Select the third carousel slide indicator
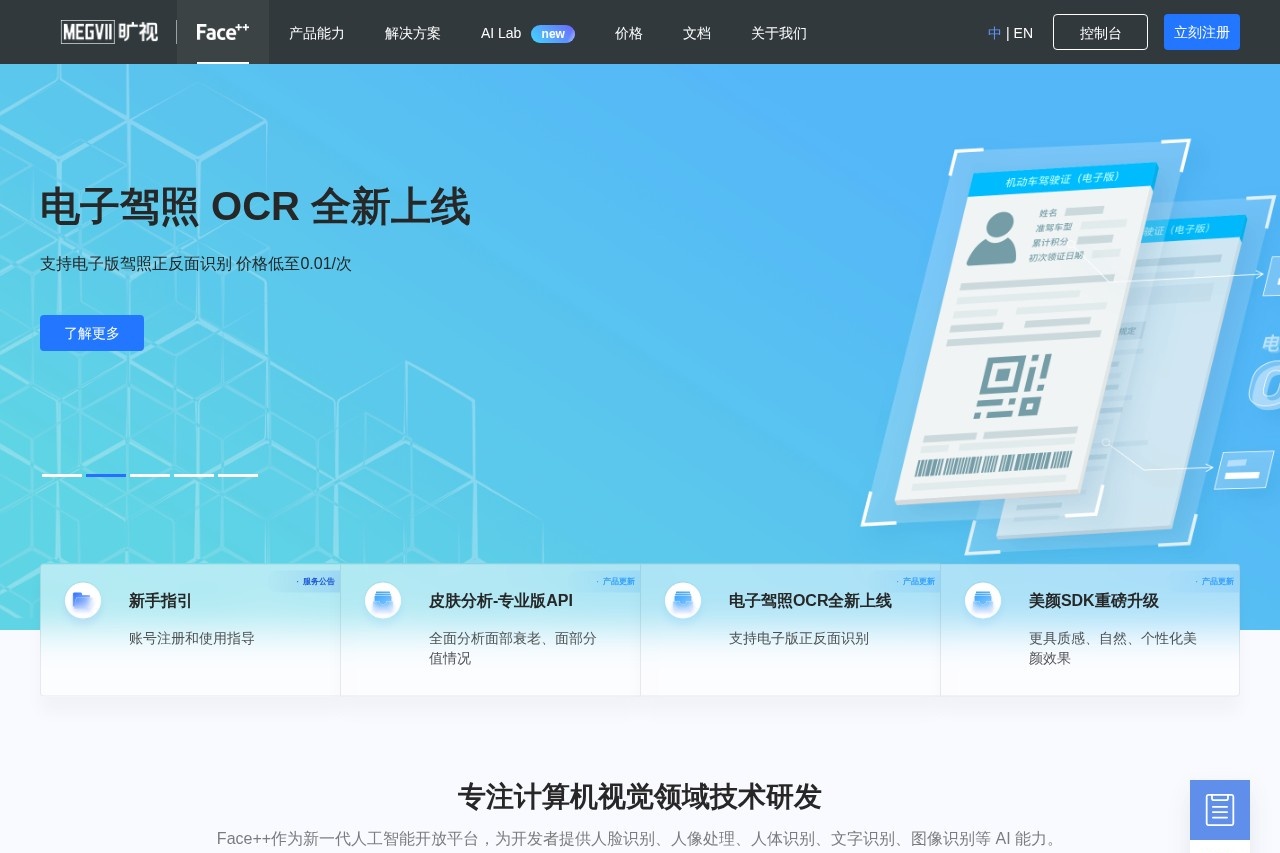The image size is (1280, 853). (150, 475)
